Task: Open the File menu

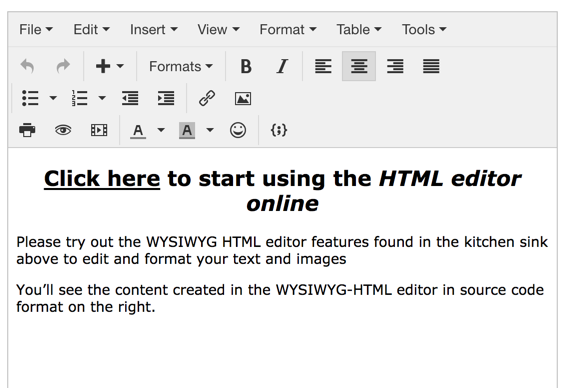Action: click(x=36, y=30)
